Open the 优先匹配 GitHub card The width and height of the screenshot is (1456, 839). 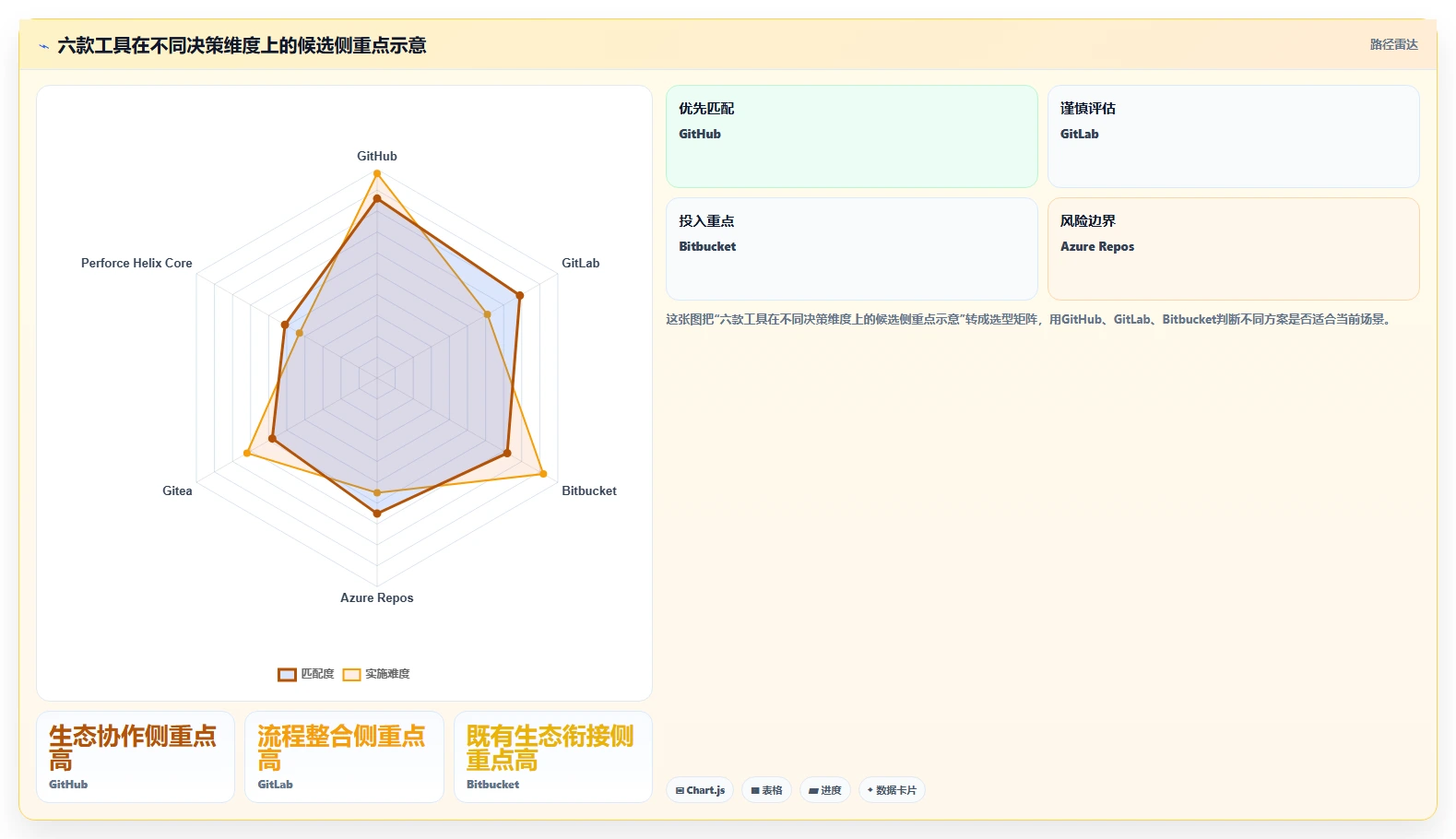[852, 136]
